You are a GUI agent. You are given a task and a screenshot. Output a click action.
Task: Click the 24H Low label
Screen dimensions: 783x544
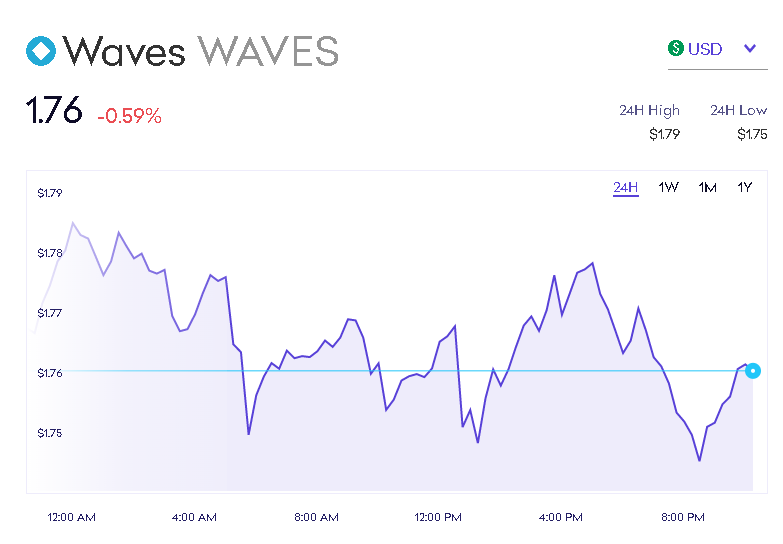point(738,110)
